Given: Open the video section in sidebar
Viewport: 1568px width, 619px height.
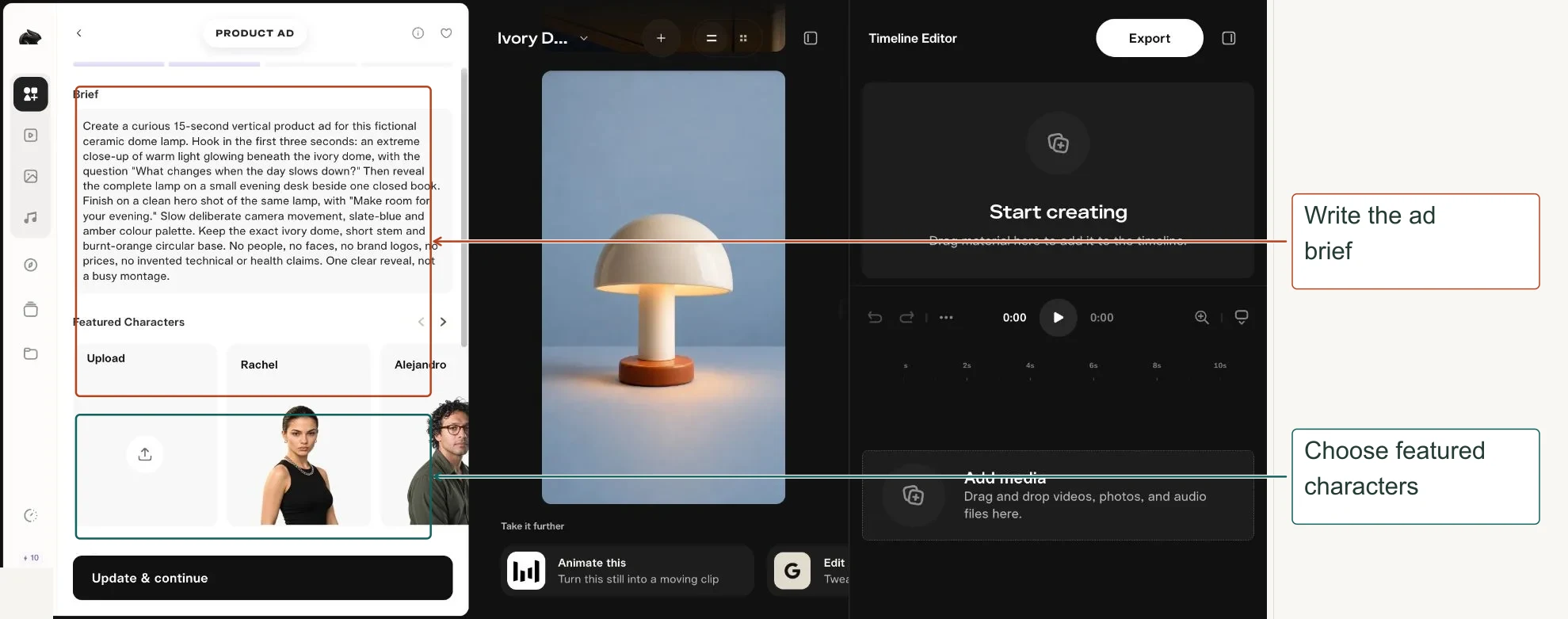Looking at the screenshot, I should click(x=31, y=136).
